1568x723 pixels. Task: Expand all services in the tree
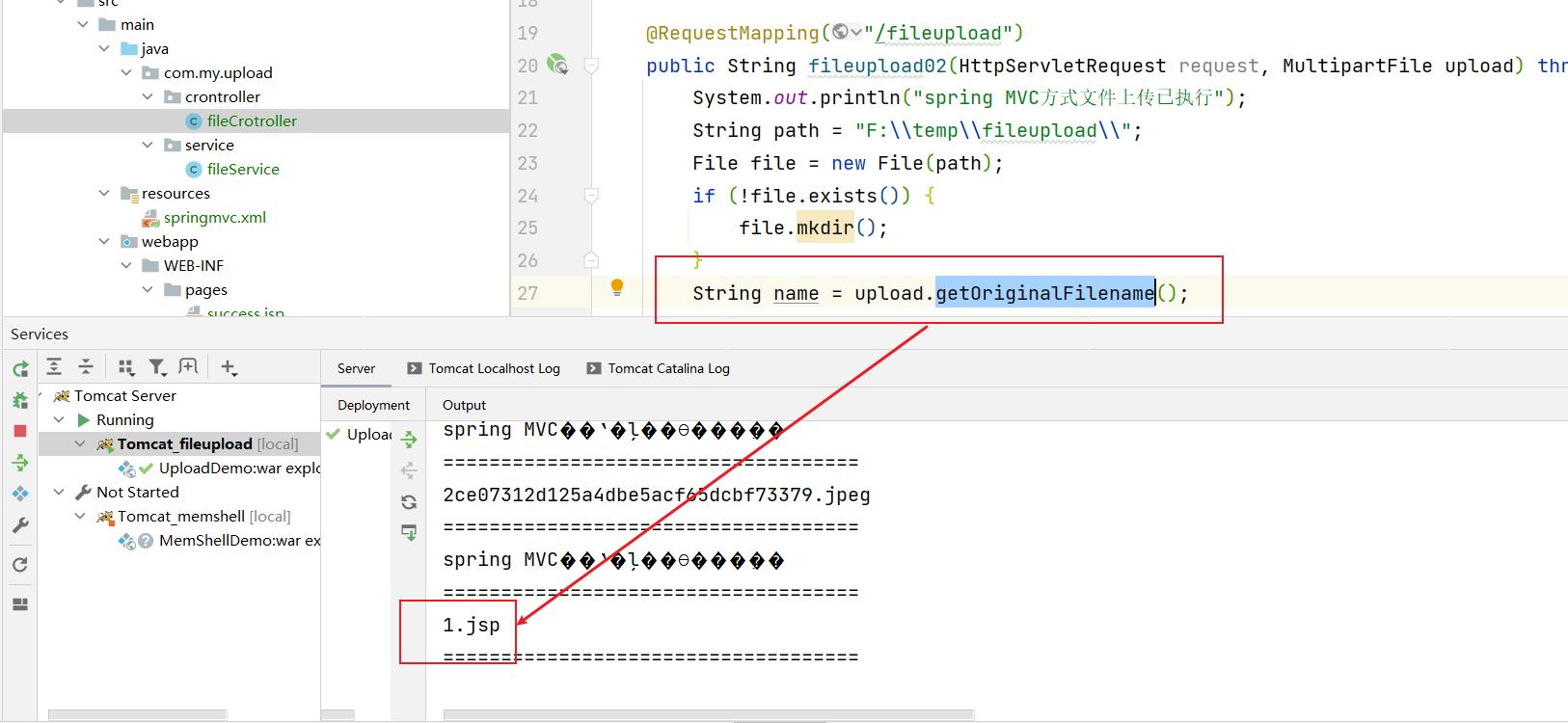pyautogui.click(x=54, y=366)
